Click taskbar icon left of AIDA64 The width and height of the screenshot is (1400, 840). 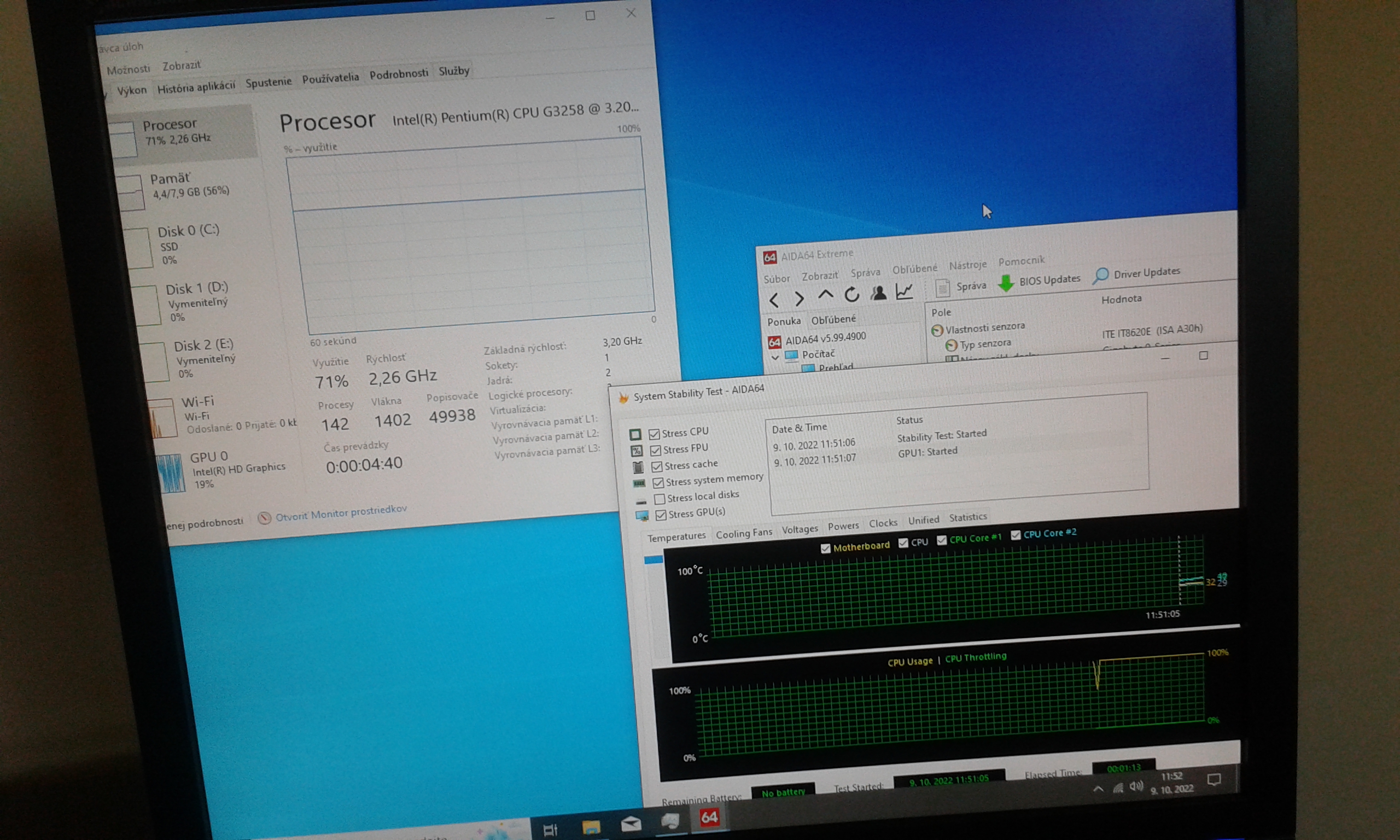coord(670,821)
